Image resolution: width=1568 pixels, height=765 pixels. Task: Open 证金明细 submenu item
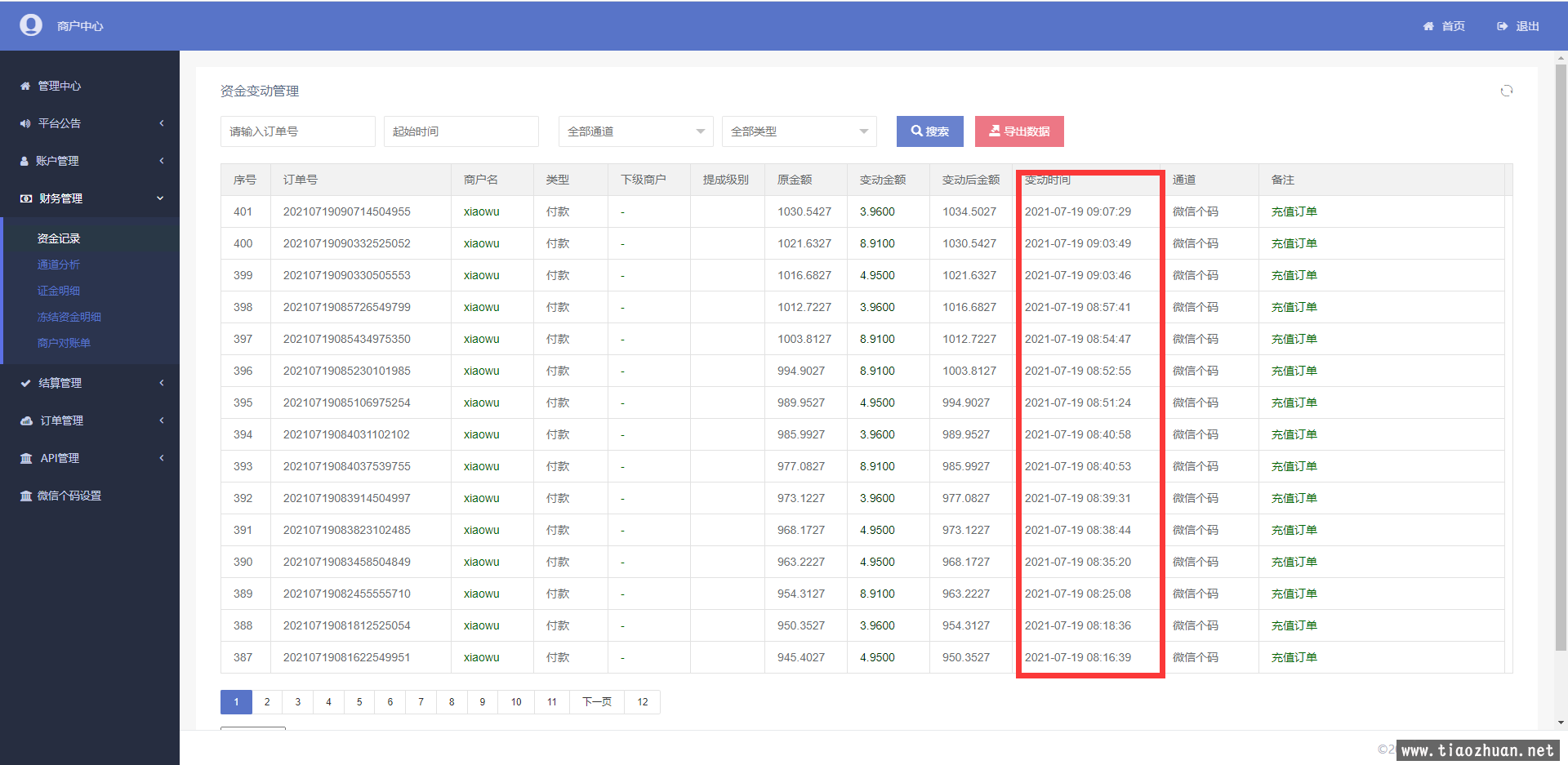tap(59, 291)
